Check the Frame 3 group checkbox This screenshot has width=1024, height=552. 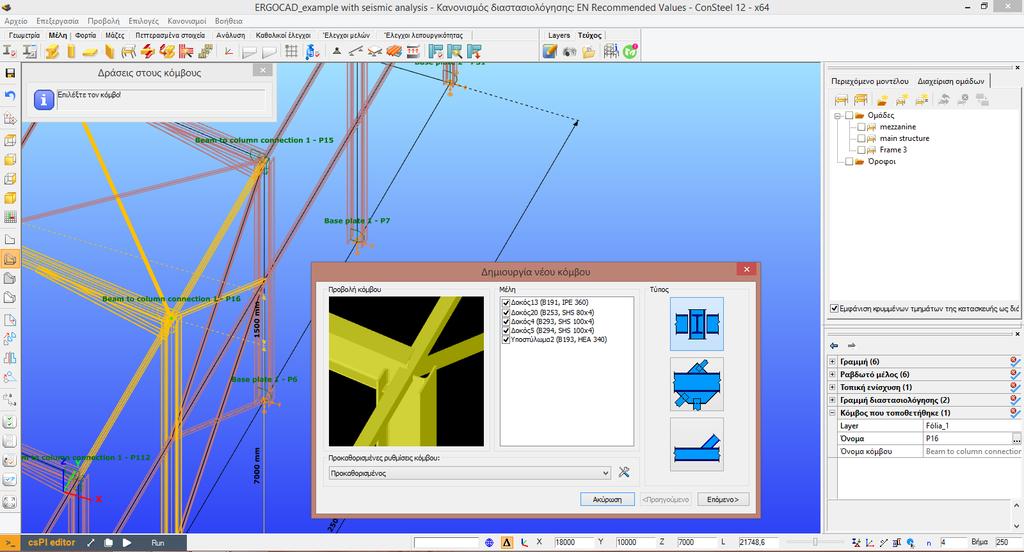pyautogui.click(x=861, y=150)
